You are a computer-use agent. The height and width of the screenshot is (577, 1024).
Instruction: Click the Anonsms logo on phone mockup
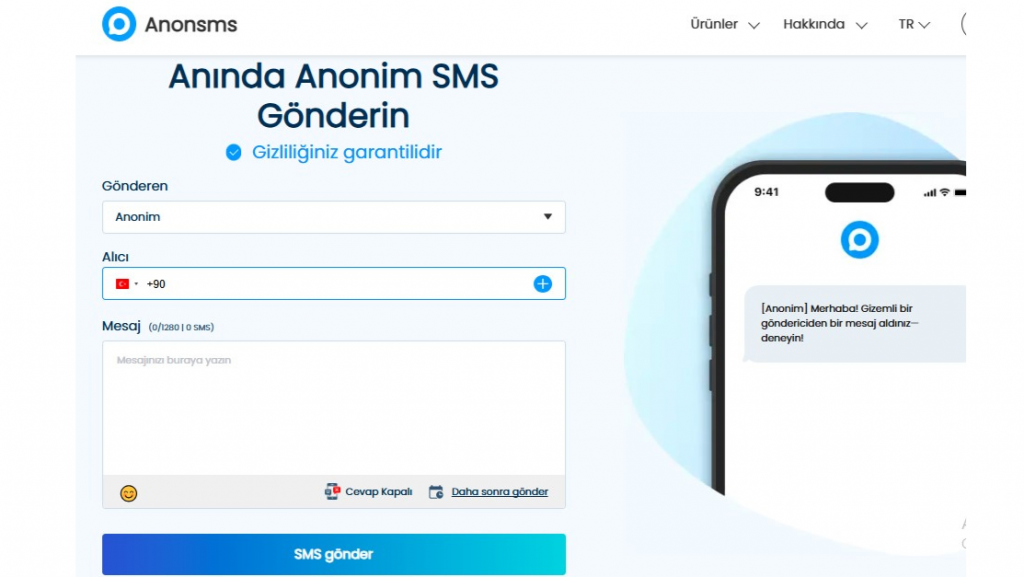click(x=859, y=240)
